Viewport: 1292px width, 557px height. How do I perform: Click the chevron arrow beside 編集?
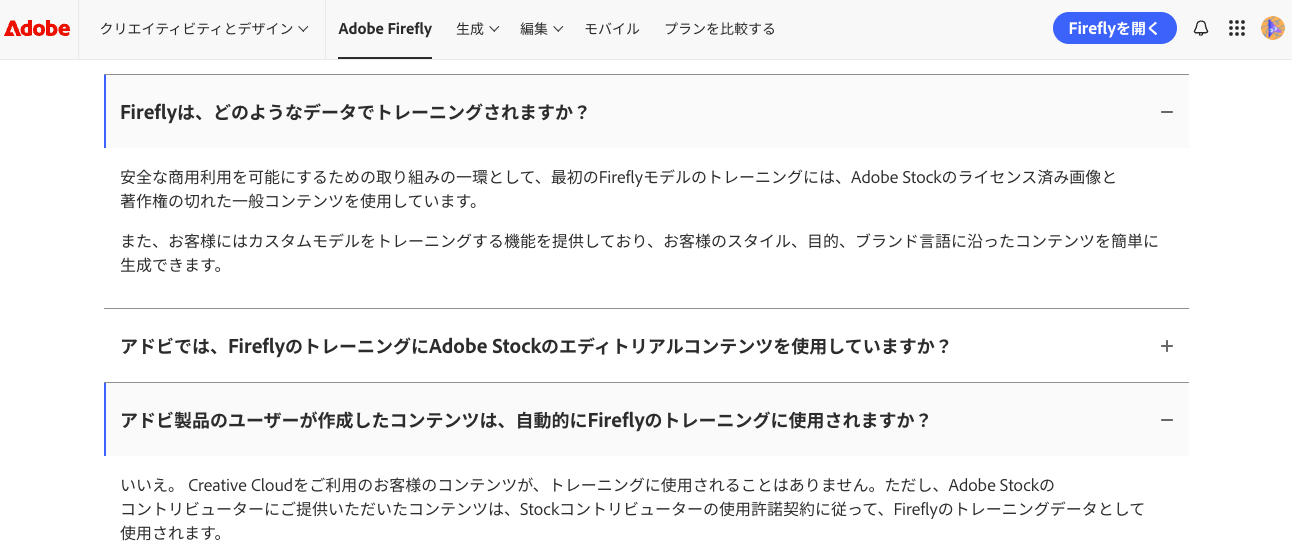[558, 29]
